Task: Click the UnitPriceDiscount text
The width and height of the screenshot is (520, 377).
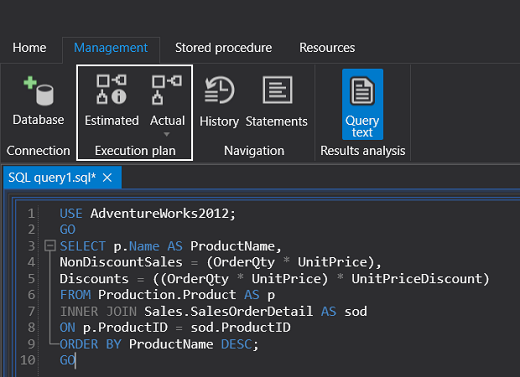Action: point(417,279)
